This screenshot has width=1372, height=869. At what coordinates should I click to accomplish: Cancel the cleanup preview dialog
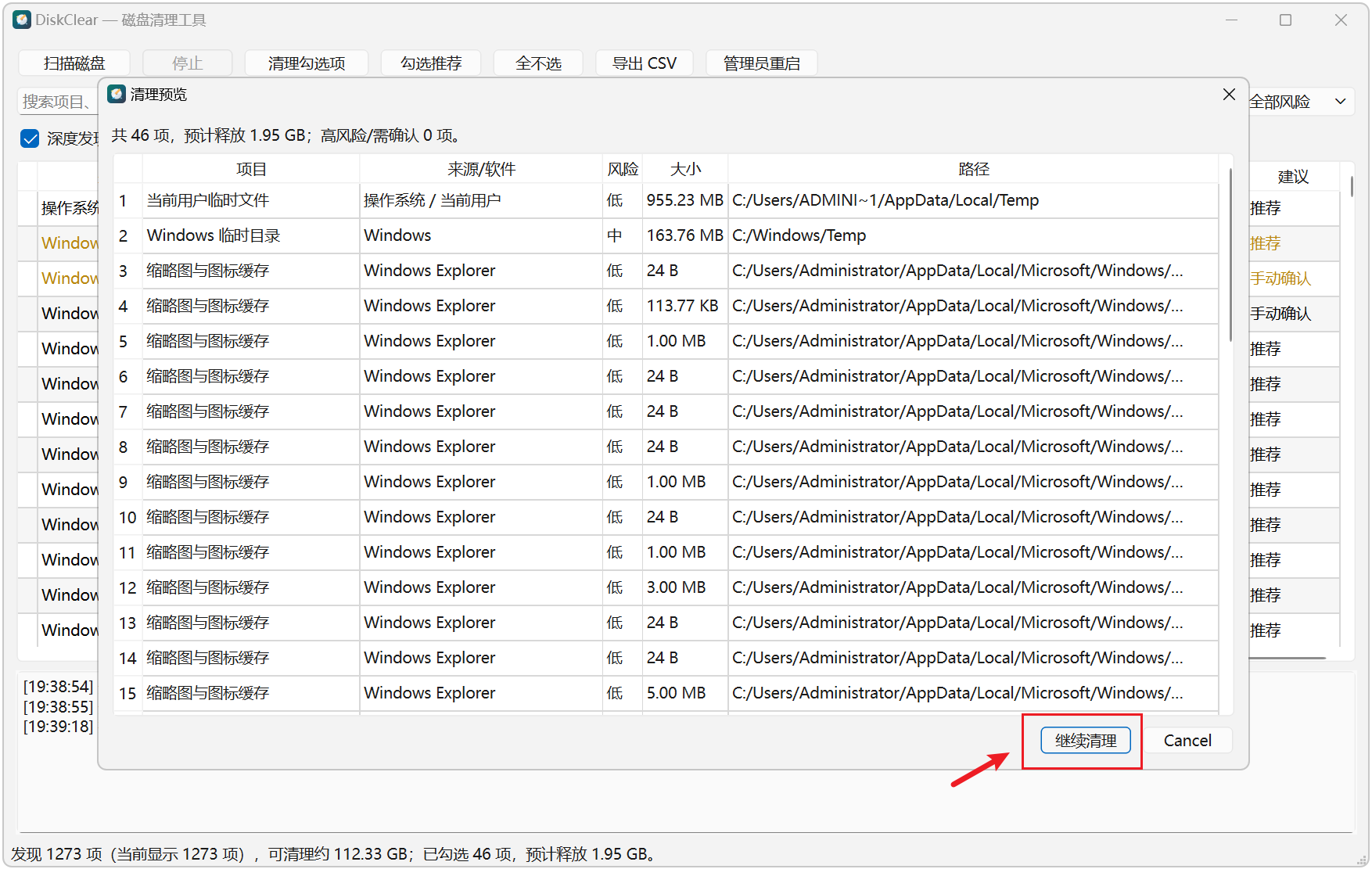(1187, 741)
